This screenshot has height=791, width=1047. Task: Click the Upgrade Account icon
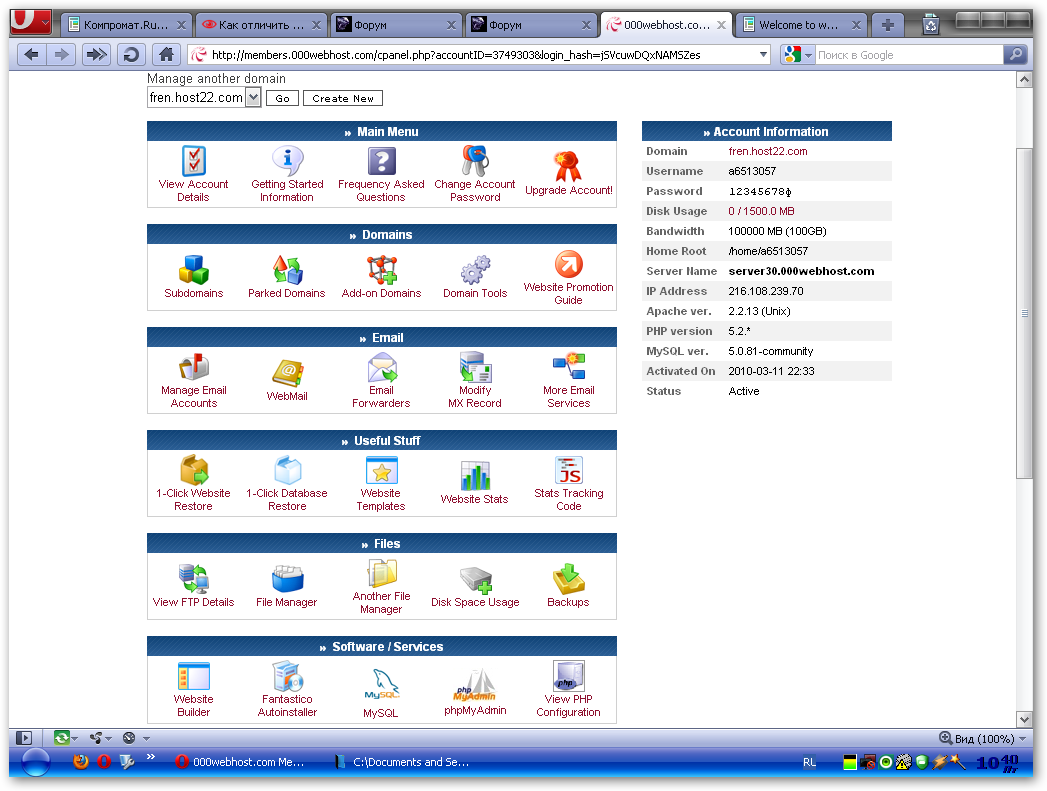(x=568, y=167)
